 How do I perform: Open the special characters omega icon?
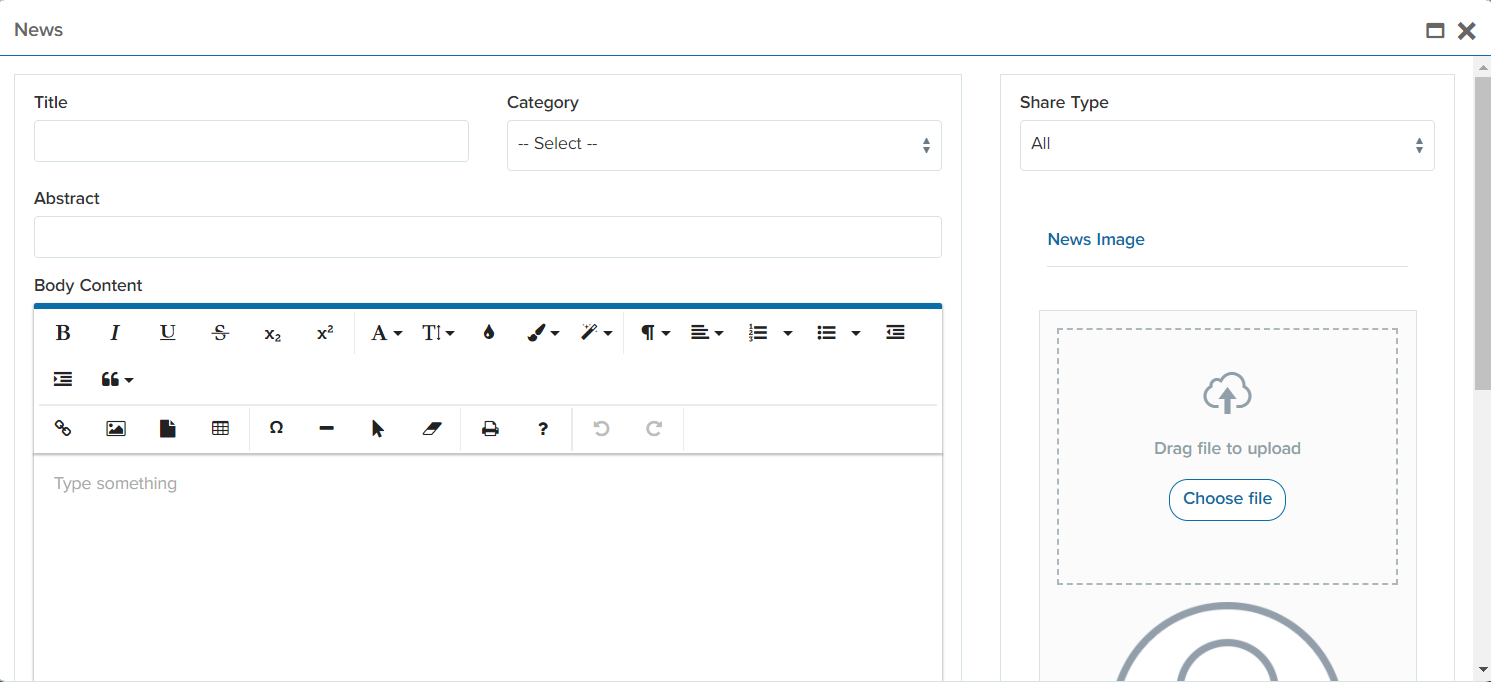click(x=276, y=428)
